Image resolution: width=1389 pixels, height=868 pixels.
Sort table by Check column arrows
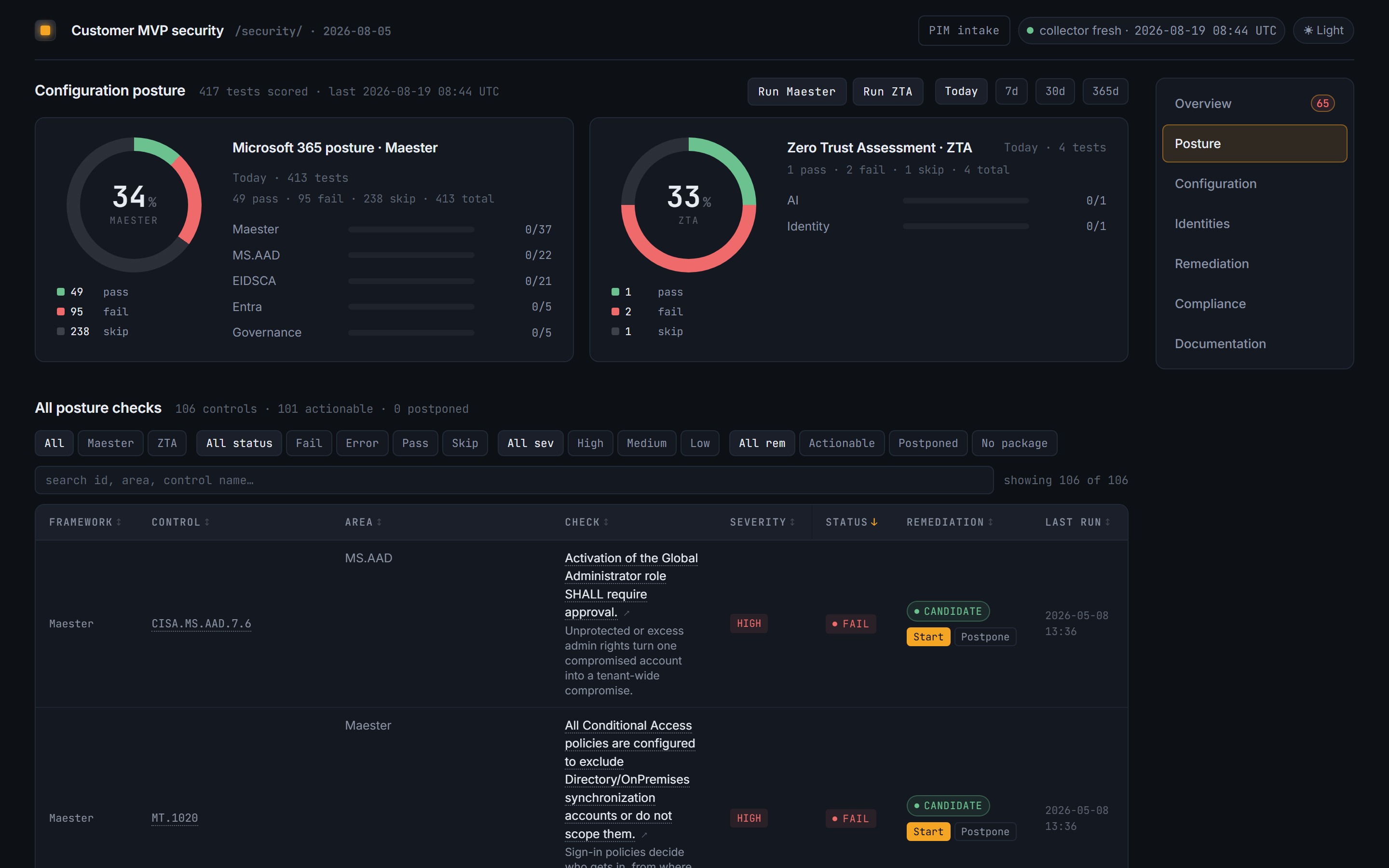(x=606, y=522)
